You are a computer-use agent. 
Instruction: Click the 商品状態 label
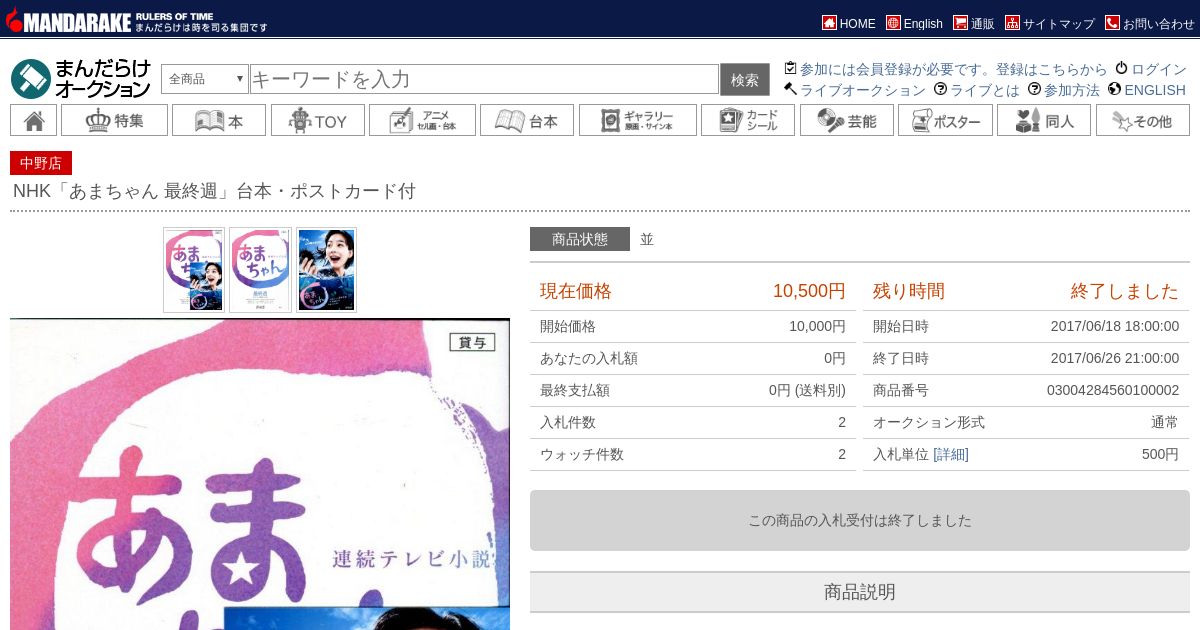(580, 239)
